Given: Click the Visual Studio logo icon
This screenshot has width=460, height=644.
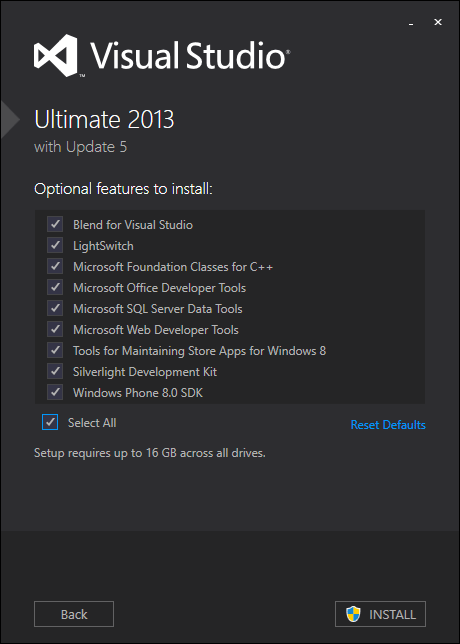Looking at the screenshot, I should (56, 55).
